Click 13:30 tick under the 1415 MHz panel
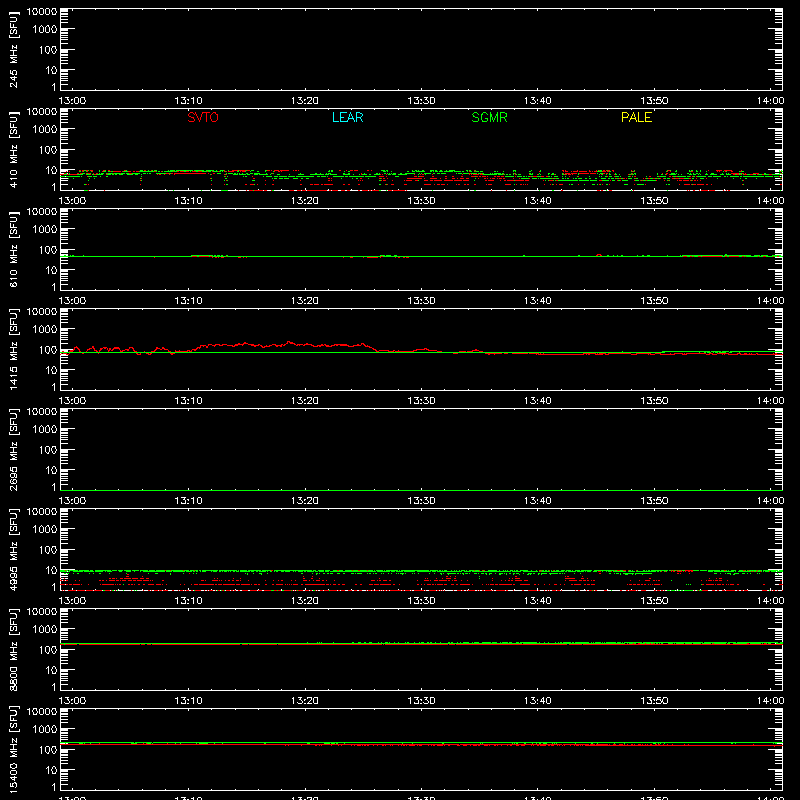The image size is (800, 800). pos(421,401)
